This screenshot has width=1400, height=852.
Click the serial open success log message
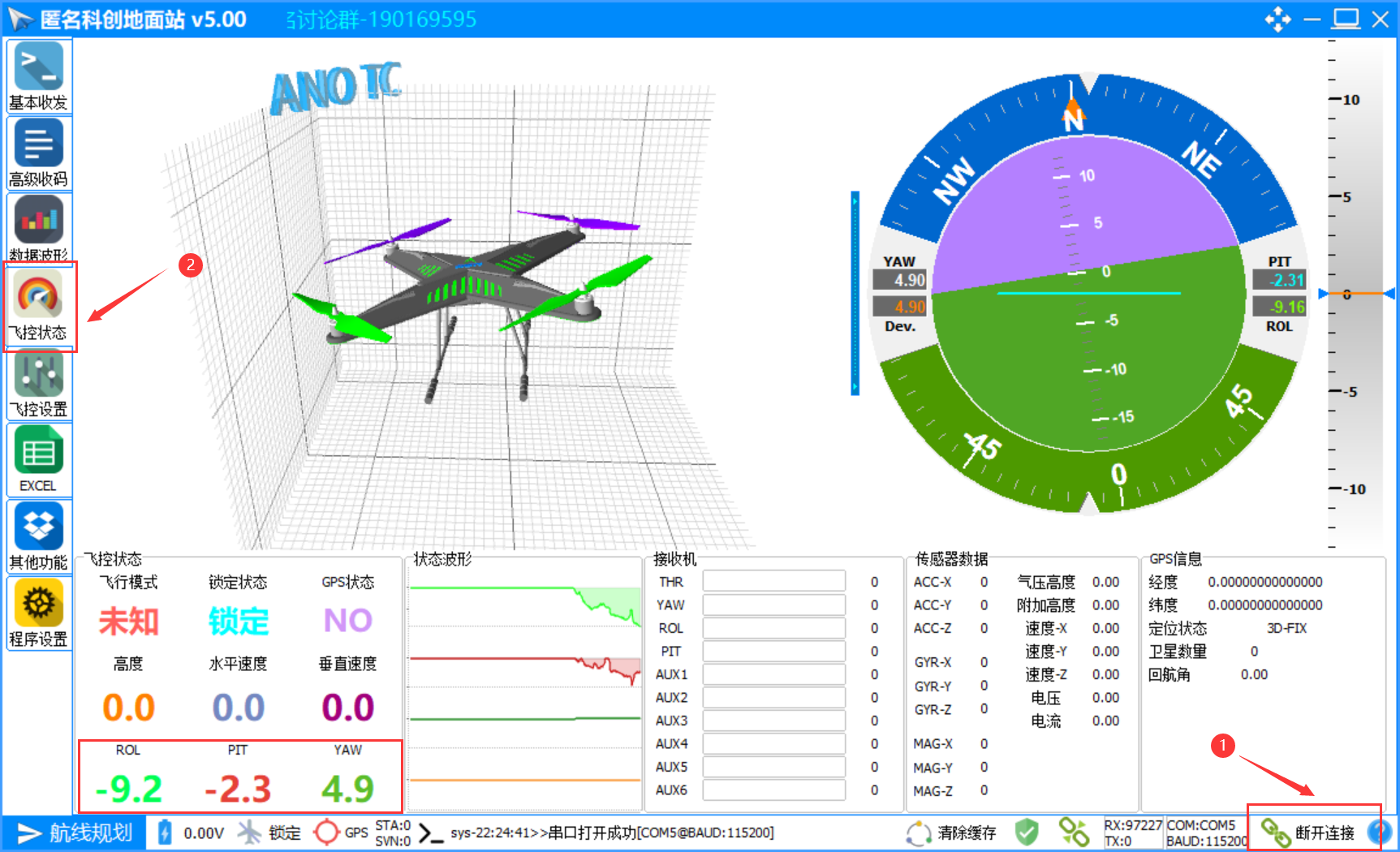coord(612,833)
